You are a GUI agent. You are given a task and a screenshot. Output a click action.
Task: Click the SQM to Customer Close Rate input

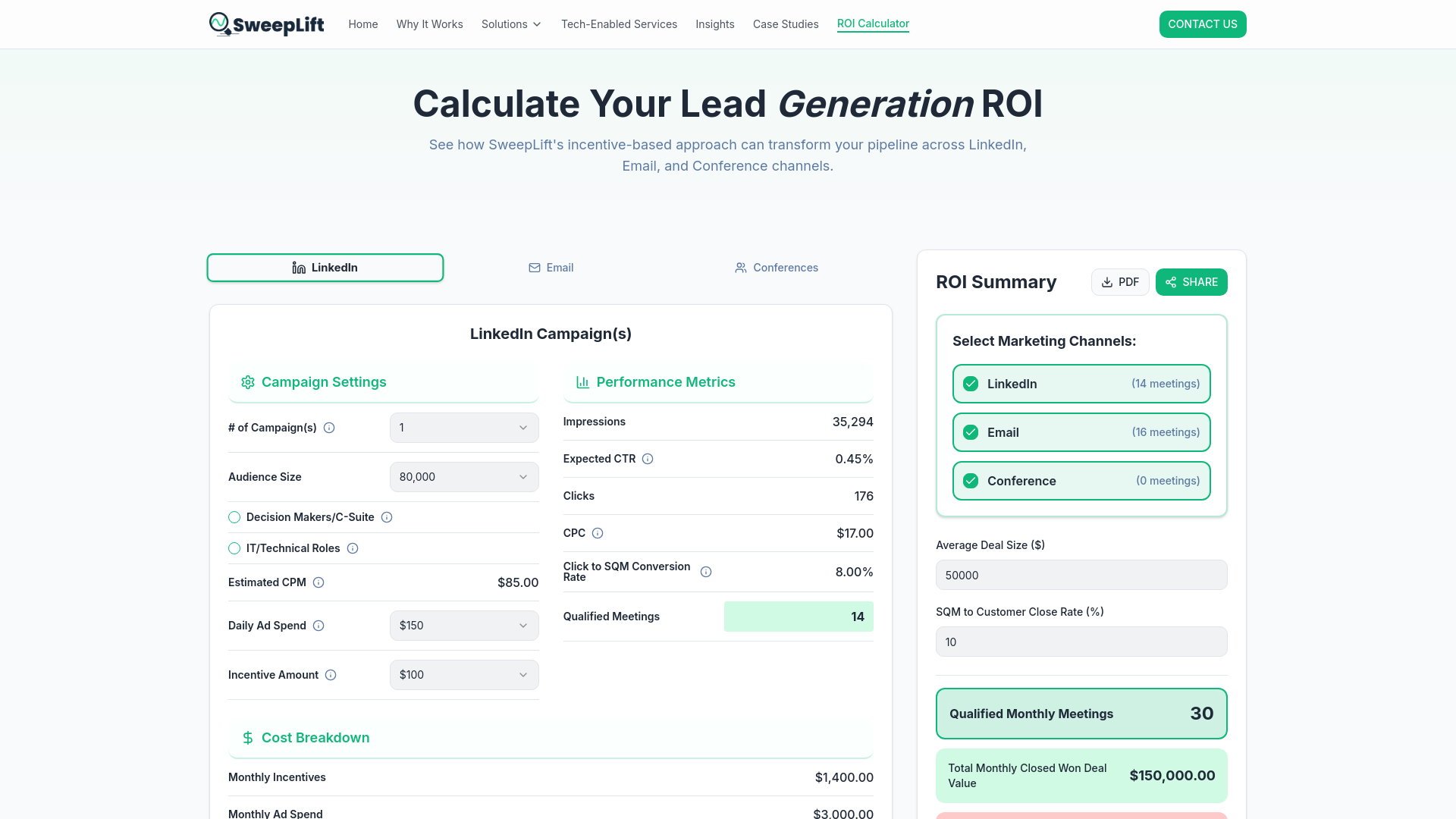(1081, 642)
